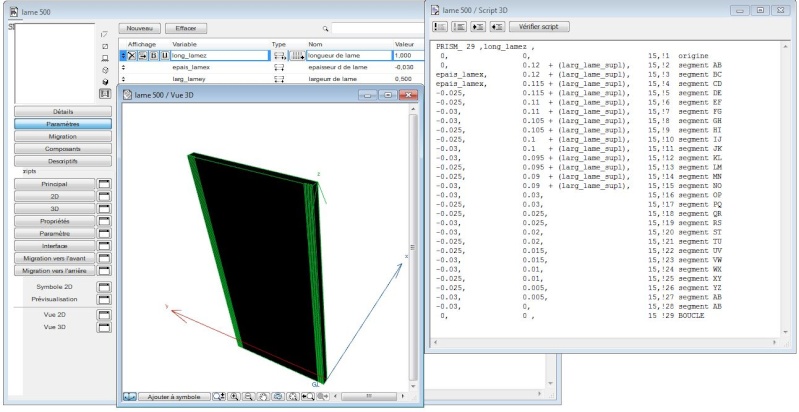Open the Principal script
The image size is (799, 412).
55,184
